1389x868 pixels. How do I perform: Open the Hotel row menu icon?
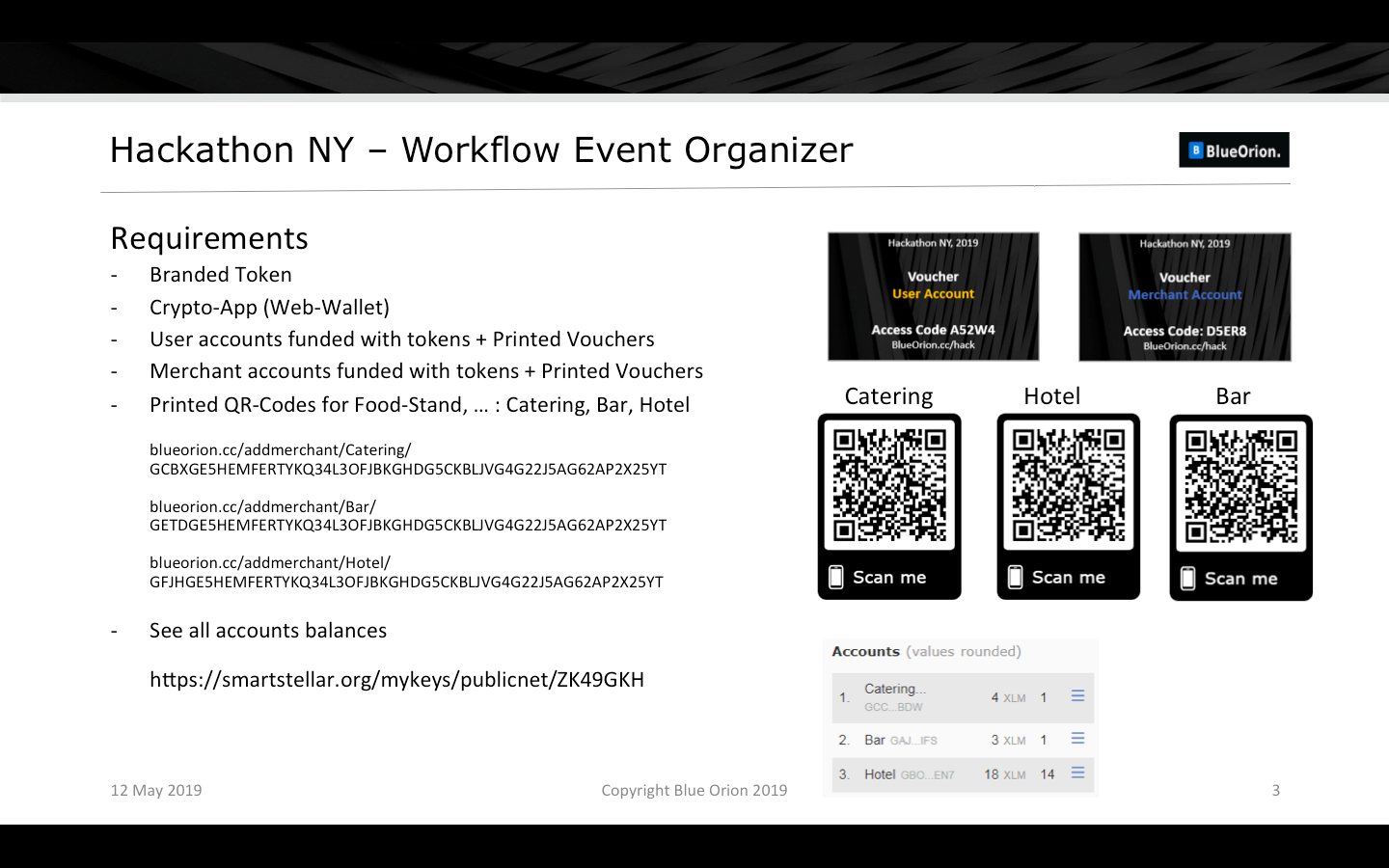(x=1077, y=773)
